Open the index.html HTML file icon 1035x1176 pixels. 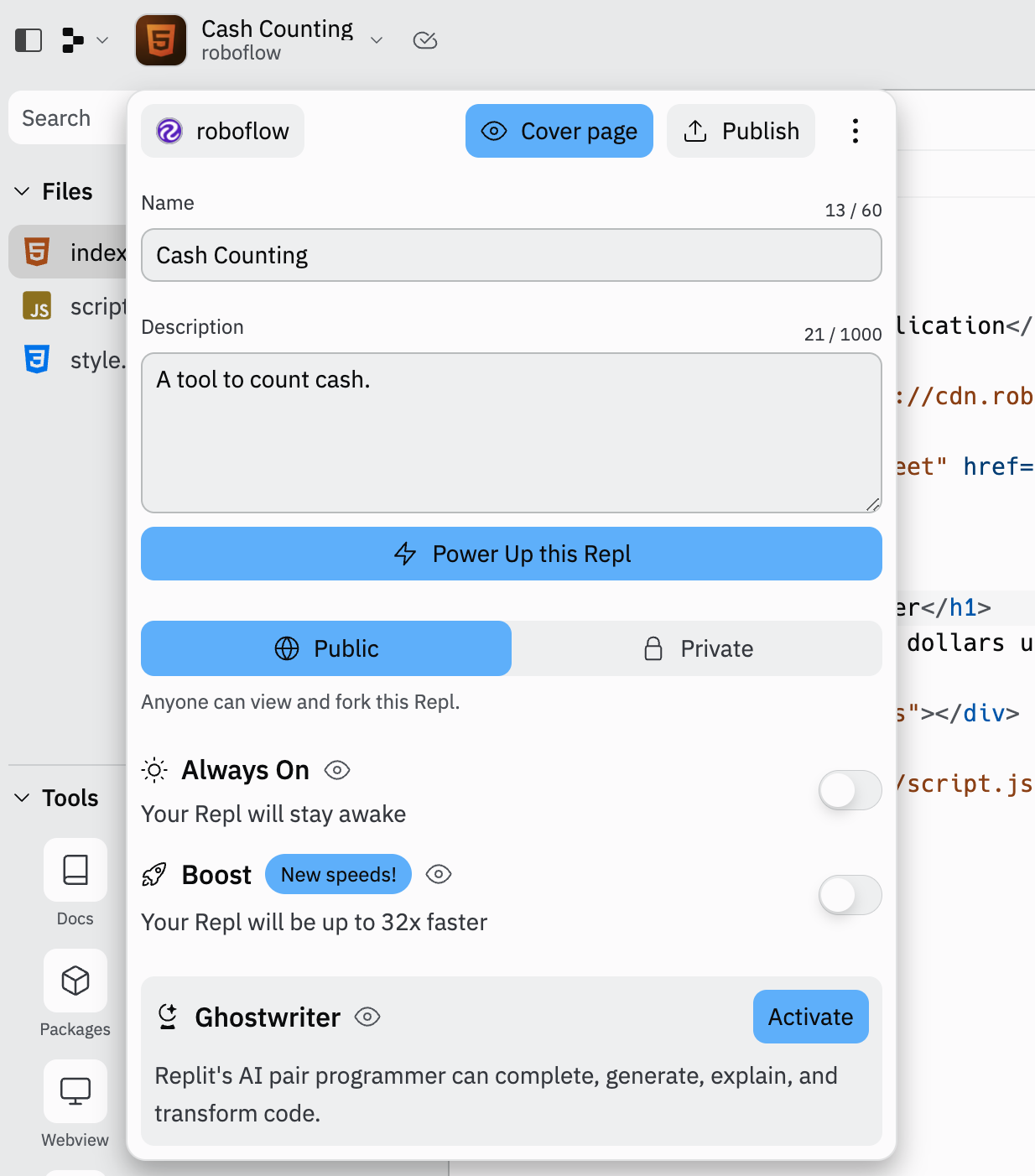click(37, 252)
